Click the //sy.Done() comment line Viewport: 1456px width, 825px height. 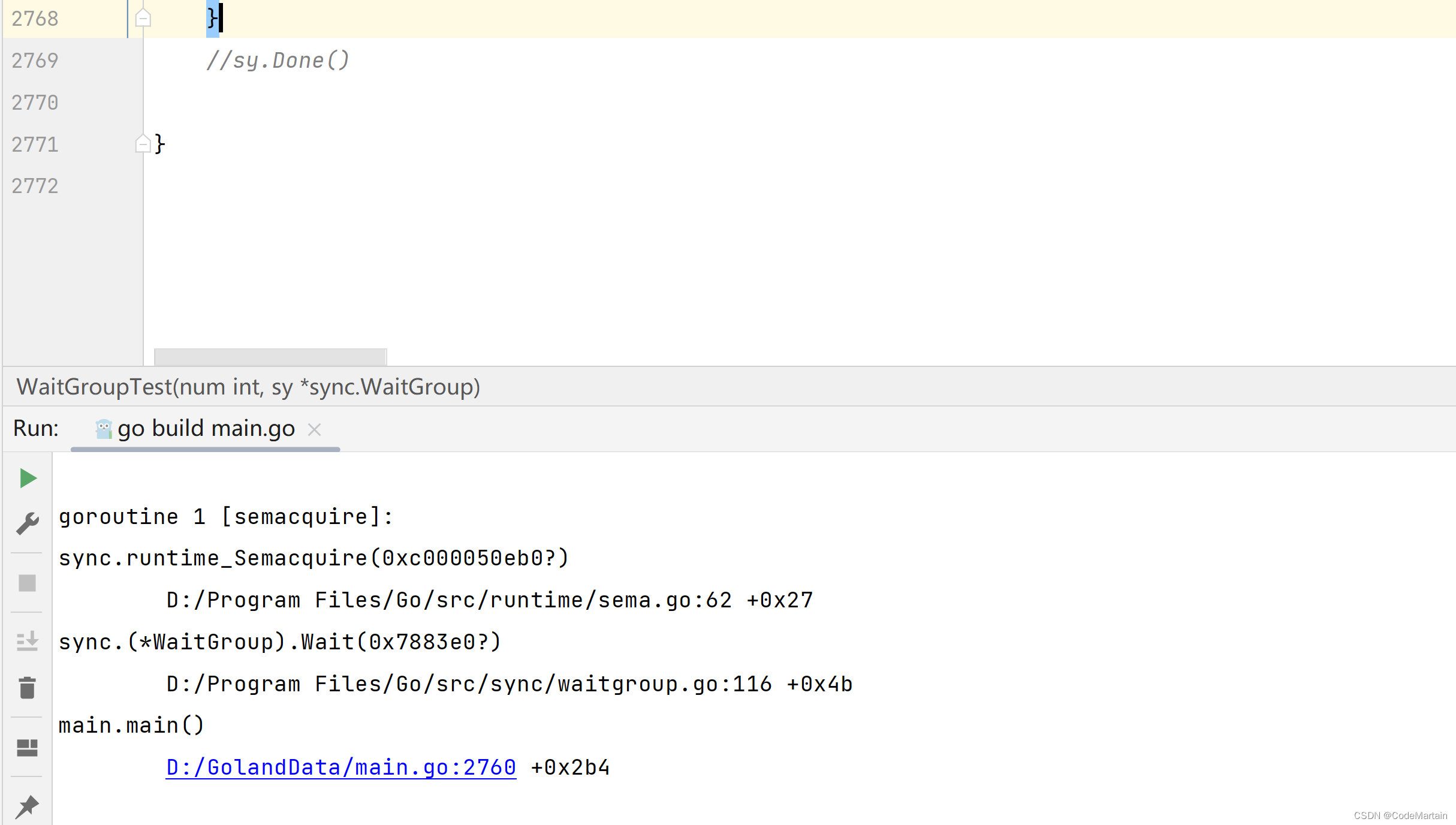[x=278, y=61]
